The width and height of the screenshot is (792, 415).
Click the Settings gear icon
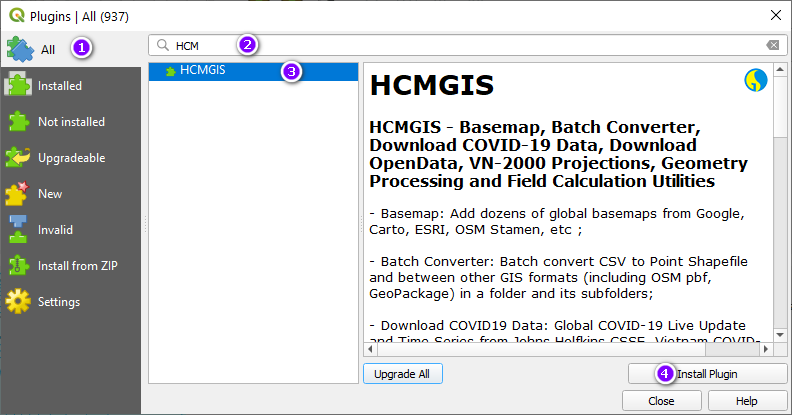pyautogui.click(x=18, y=301)
